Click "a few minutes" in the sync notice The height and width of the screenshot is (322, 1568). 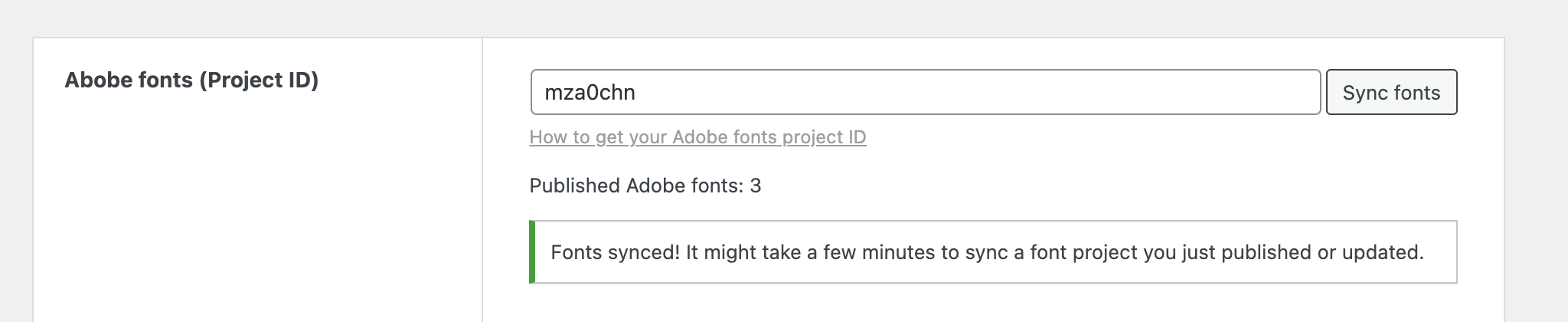point(859,252)
